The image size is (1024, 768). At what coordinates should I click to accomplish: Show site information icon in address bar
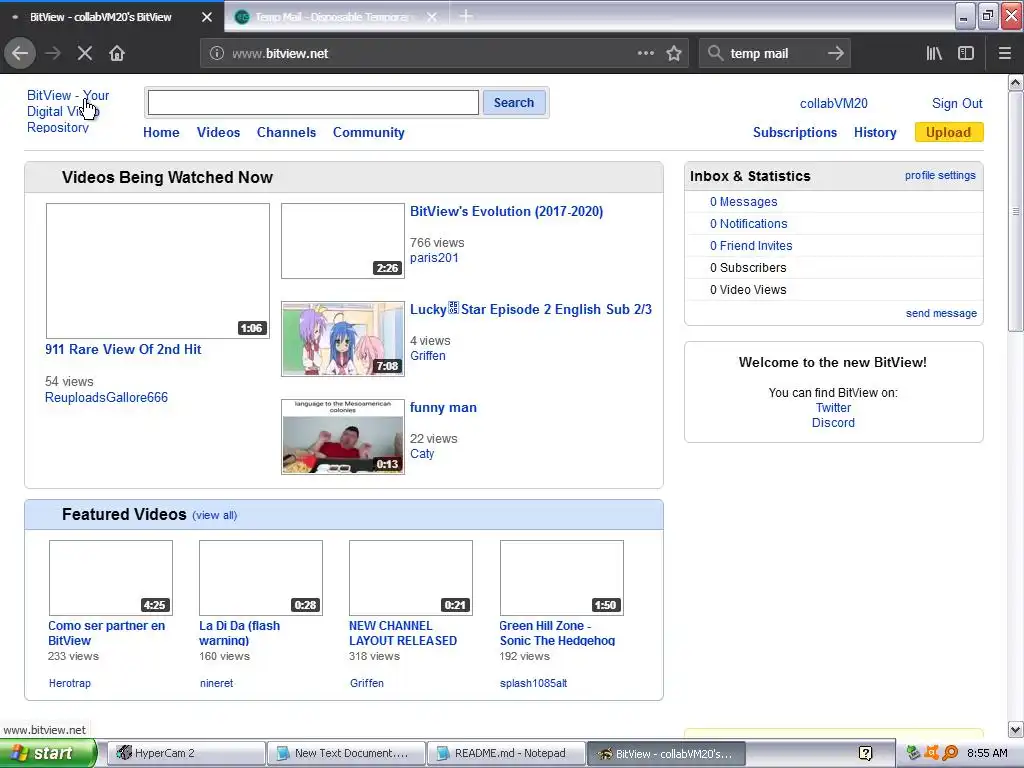217,54
